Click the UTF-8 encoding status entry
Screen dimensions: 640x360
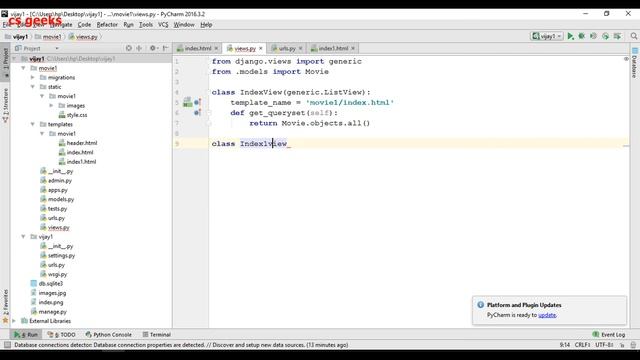604,345
